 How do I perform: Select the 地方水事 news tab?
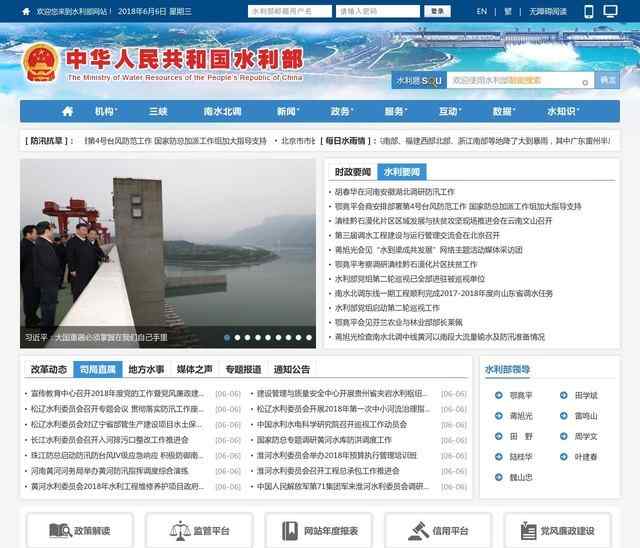coord(147,369)
